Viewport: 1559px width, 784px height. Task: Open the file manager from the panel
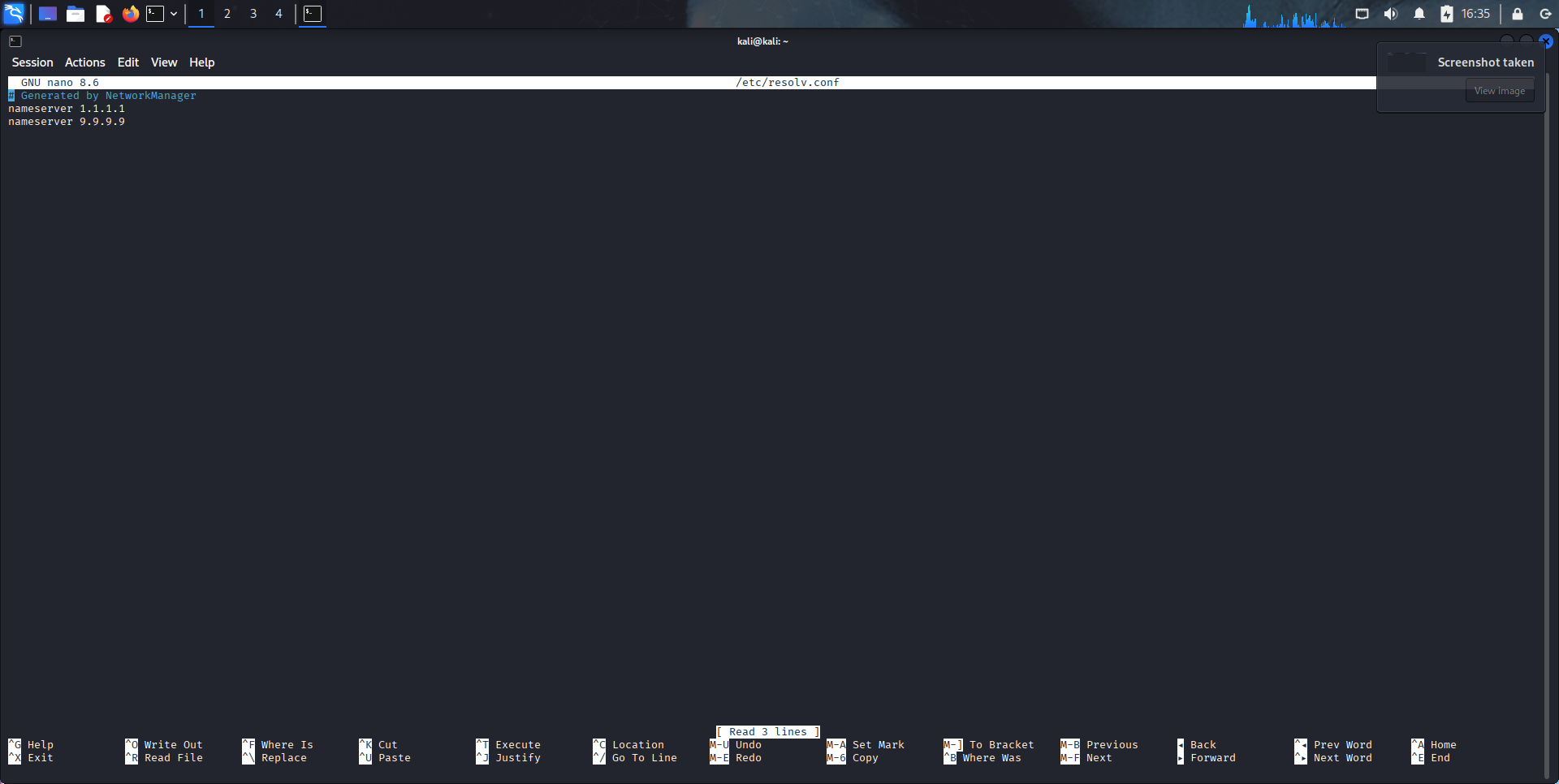tap(76, 14)
